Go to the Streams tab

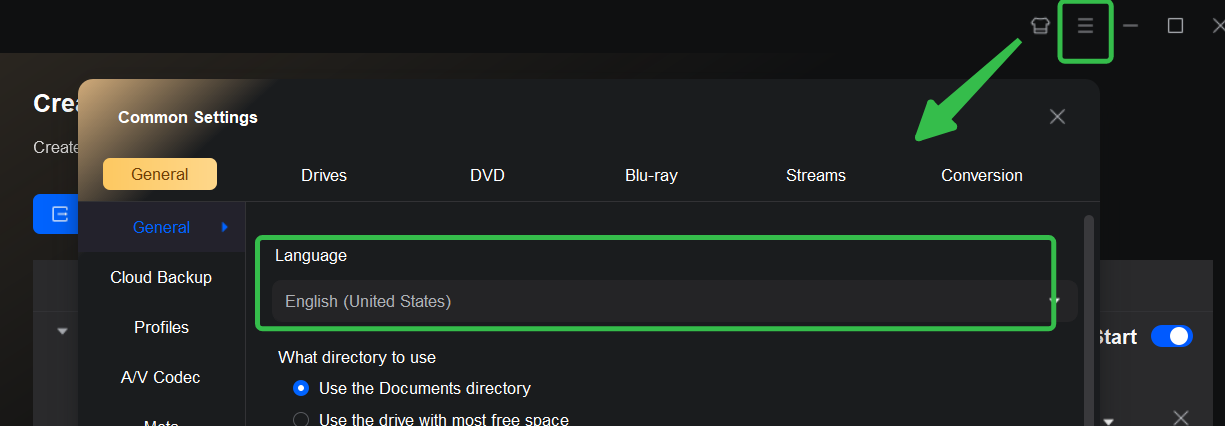[x=816, y=175]
